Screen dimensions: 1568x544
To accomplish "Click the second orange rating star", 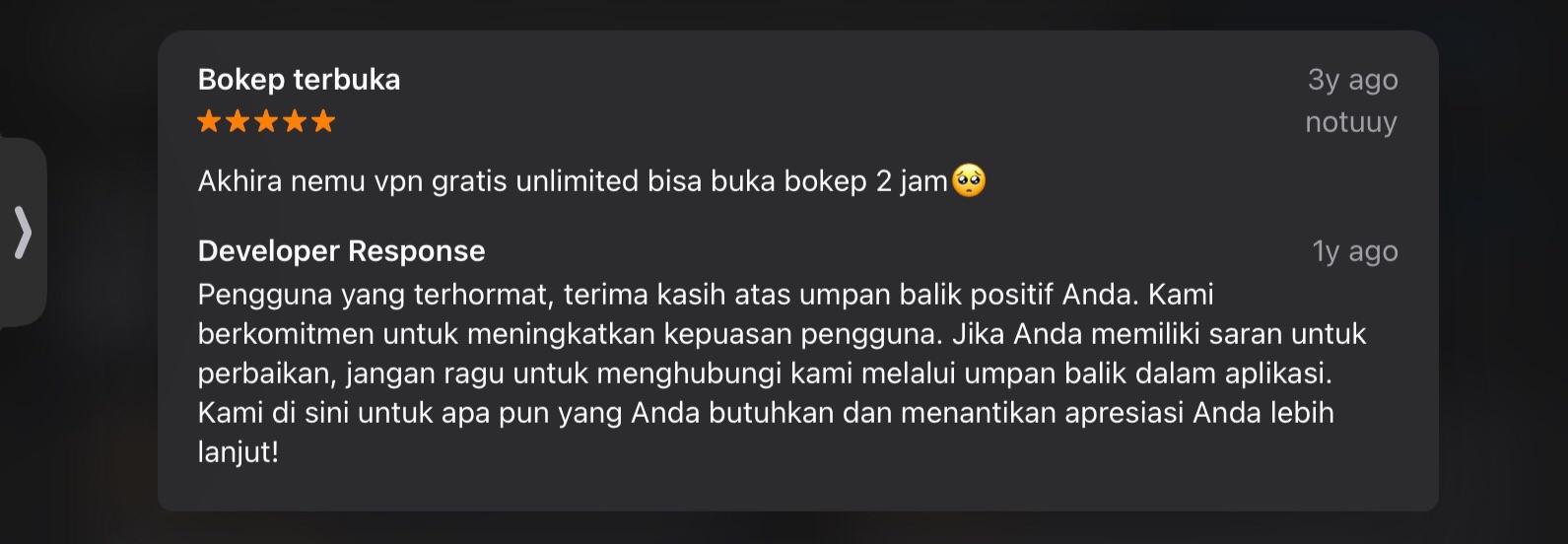I will click(x=239, y=121).
